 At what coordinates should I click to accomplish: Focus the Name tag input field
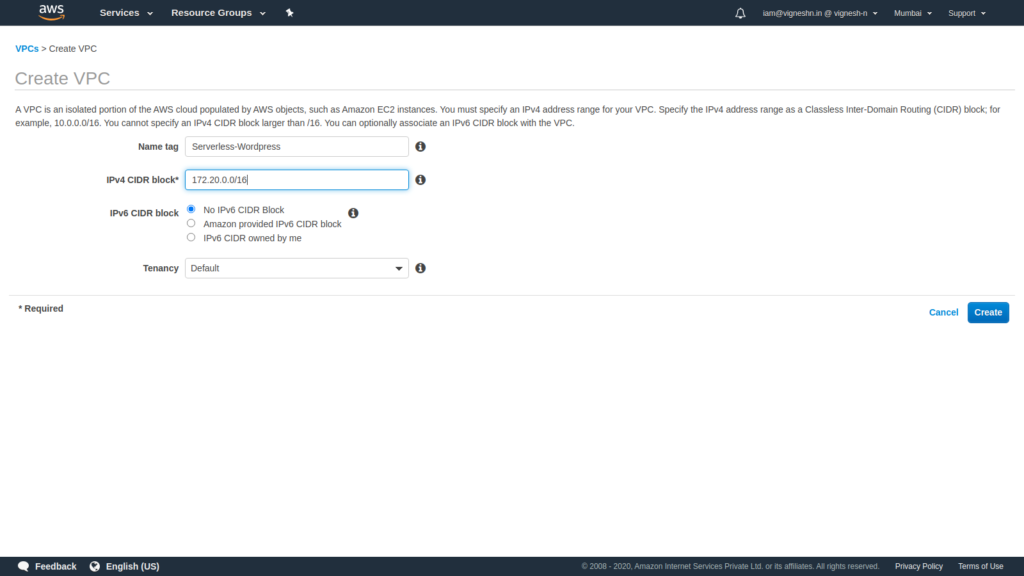pos(296,146)
